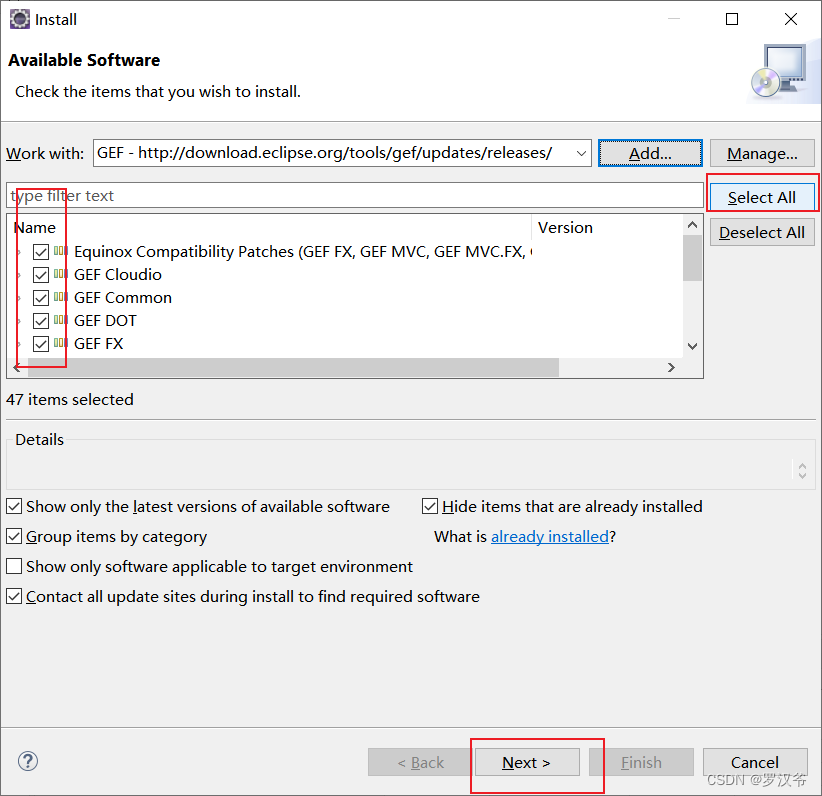Image resolution: width=822 pixels, height=796 pixels.
Task: Cancel the install dialog
Action: pyautogui.click(x=755, y=762)
